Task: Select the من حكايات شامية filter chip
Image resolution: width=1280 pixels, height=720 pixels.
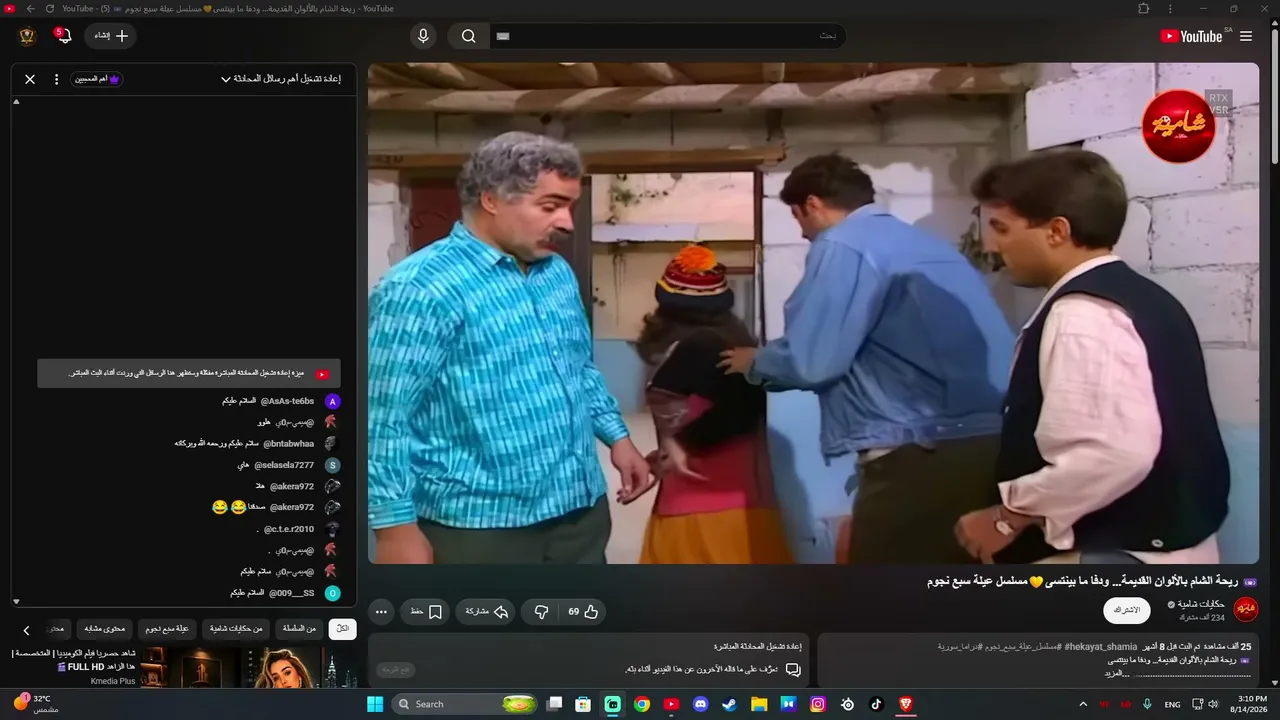Action: (236, 629)
